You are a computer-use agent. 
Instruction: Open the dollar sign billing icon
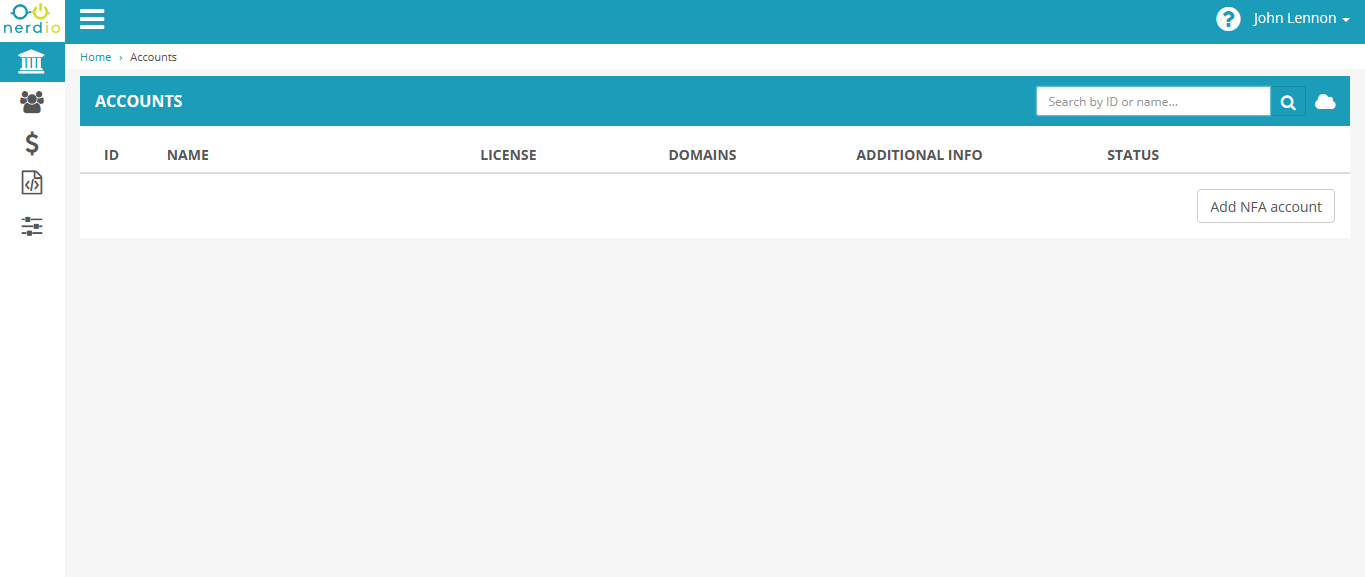pos(32,143)
